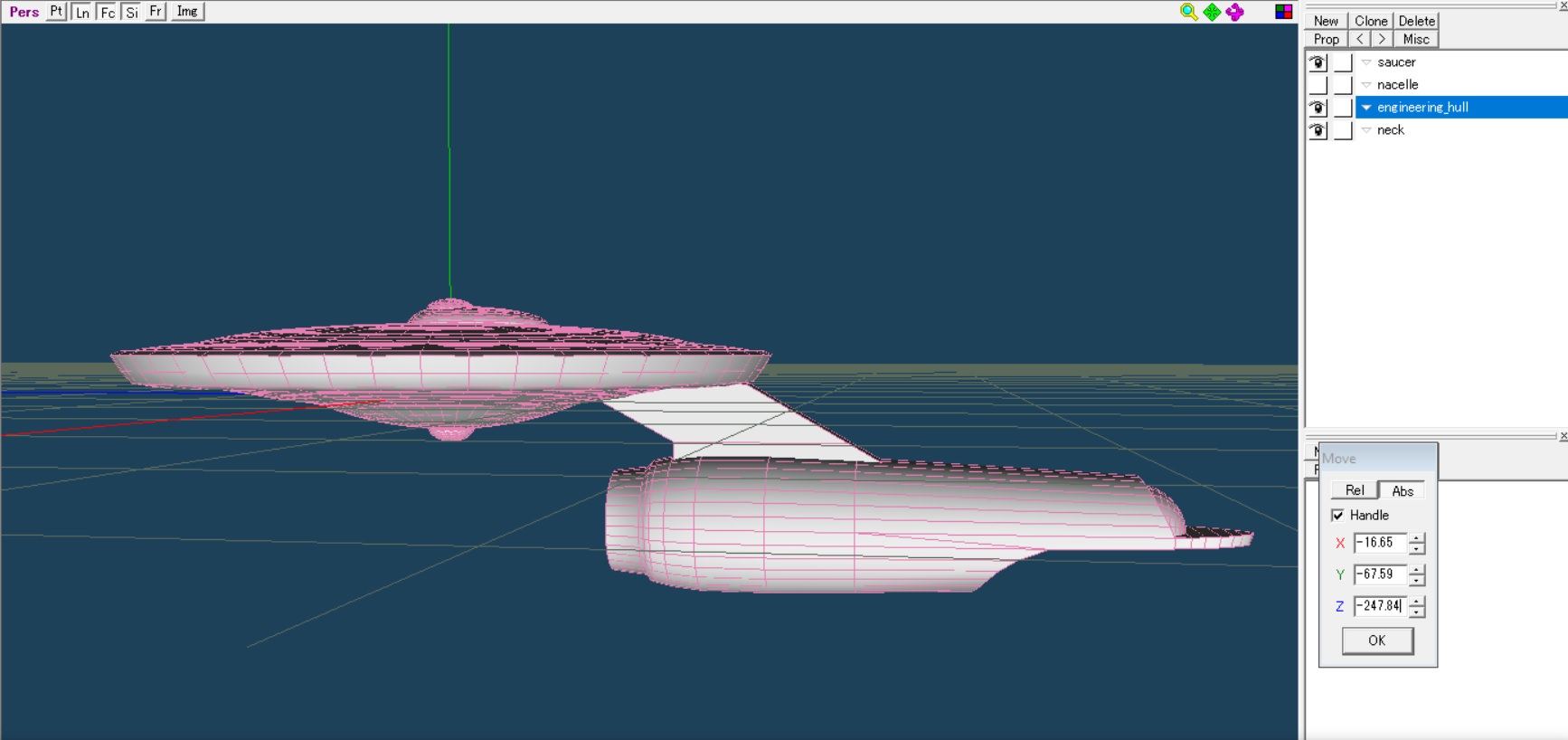Viewport: 1568px width, 740px height.
Task: Toggle lock box for nacelle object
Action: (x=1343, y=85)
